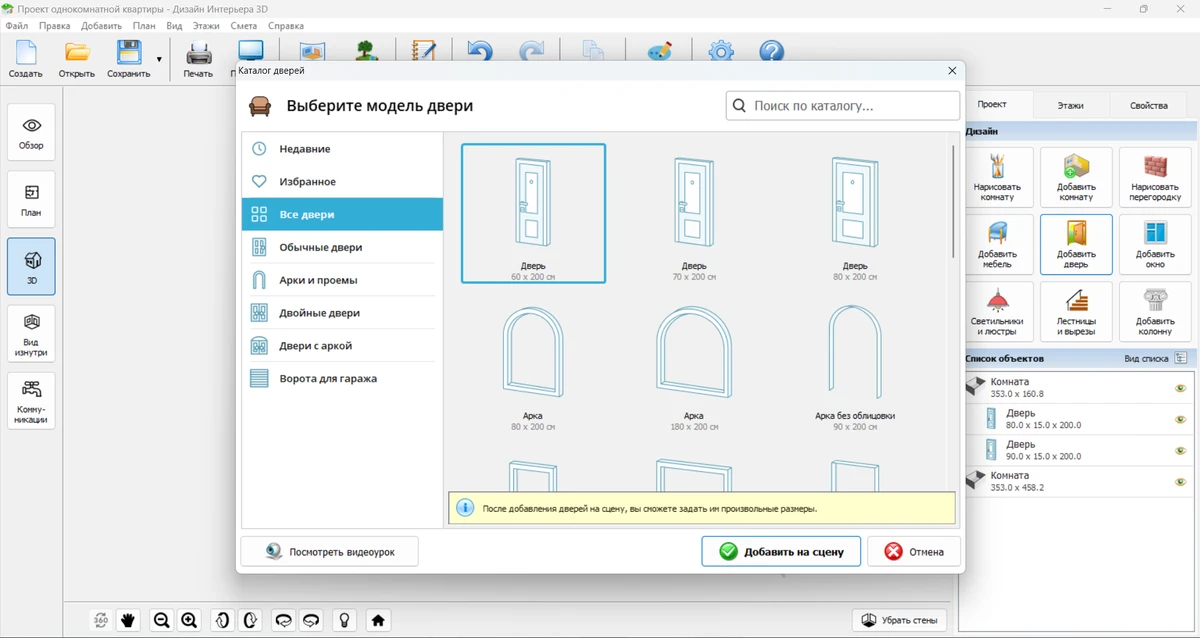Choose Арка без облицовки 90 x 200 см
This screenshot has width=1200, height=638.
[855, 366]
